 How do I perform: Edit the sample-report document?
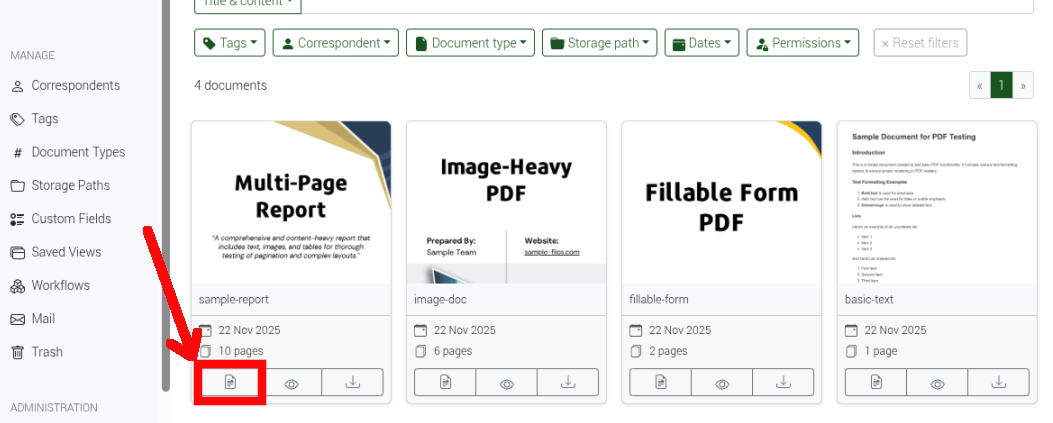pos(230,382)
